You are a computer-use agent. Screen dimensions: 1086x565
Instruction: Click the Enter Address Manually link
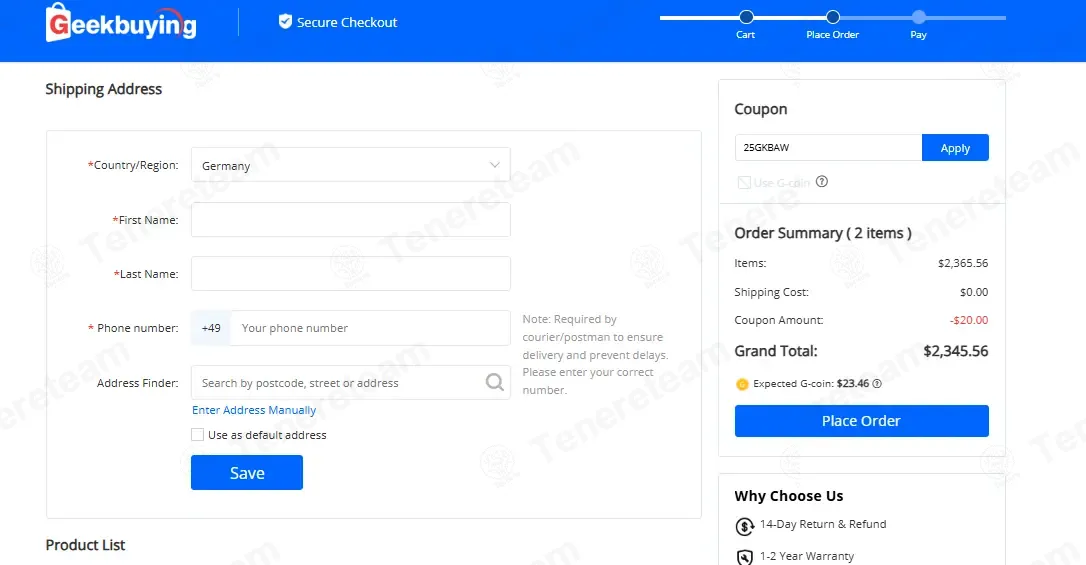point(253,410)
